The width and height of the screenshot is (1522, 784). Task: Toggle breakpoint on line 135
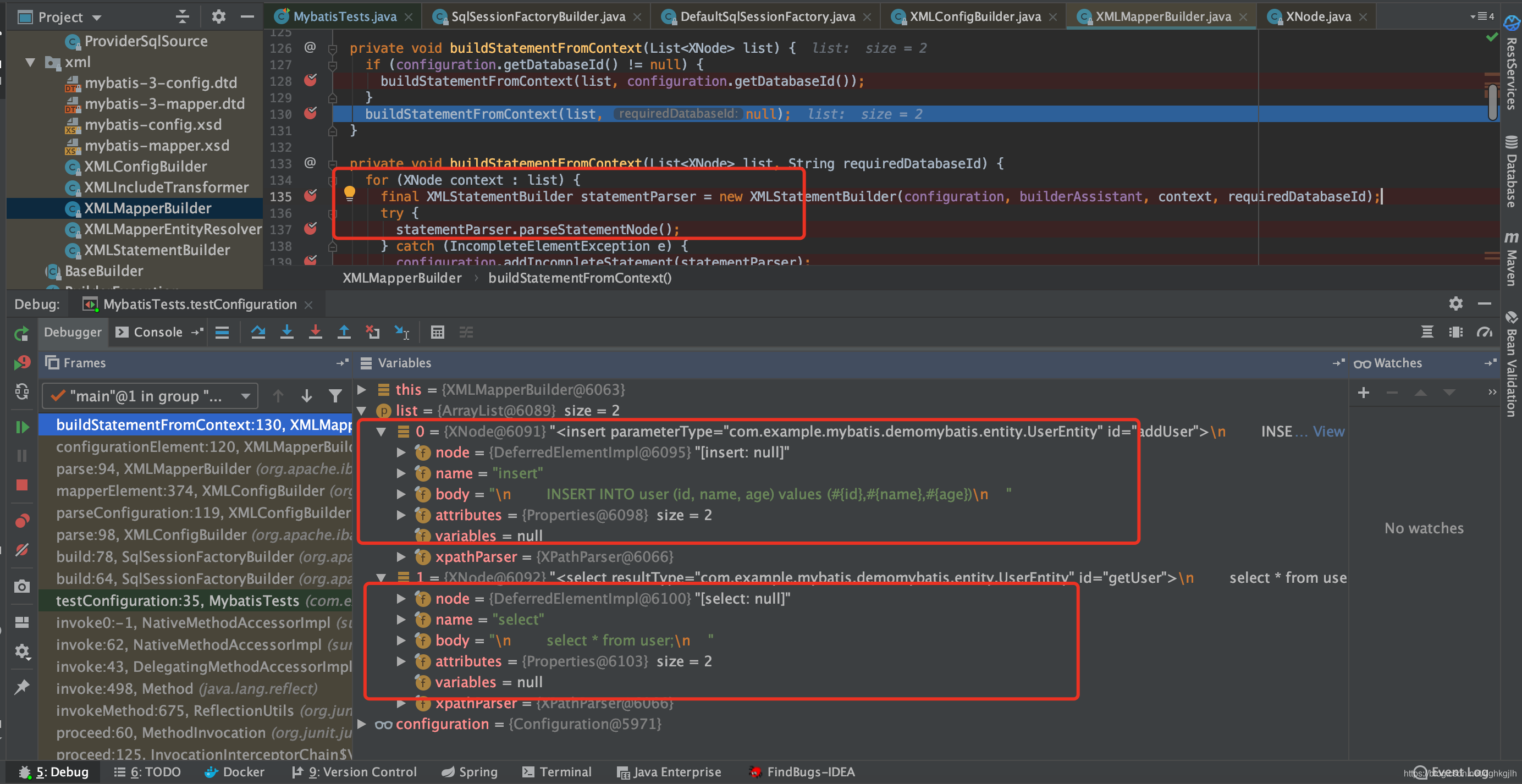tap(310, 196)
